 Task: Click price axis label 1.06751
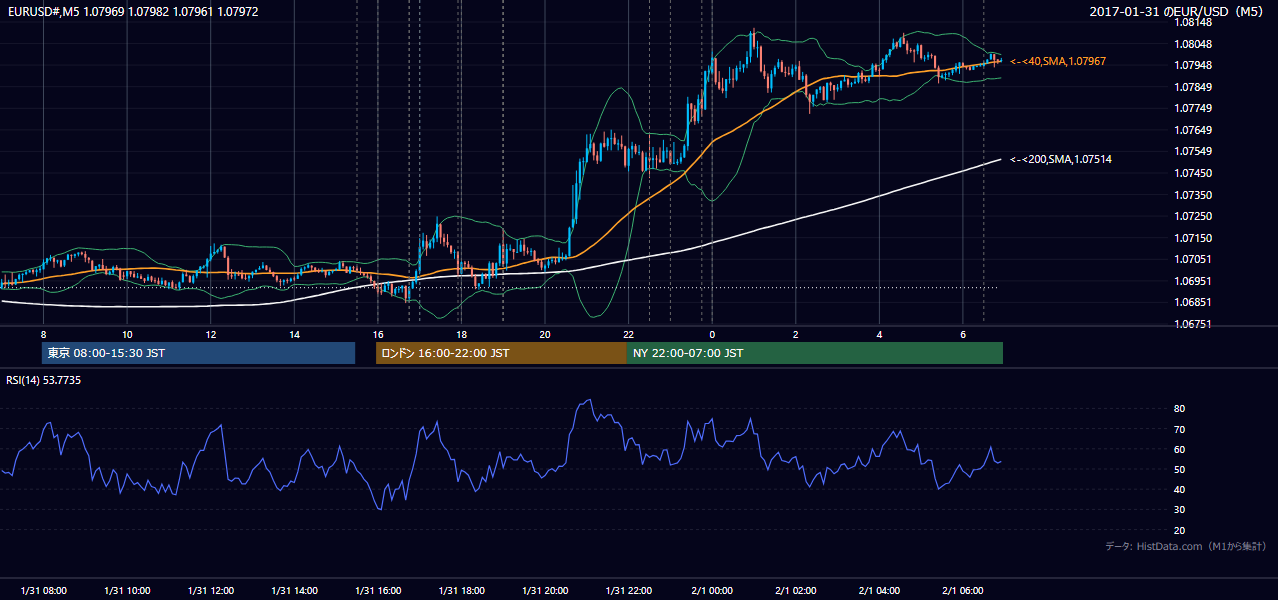tap(1195, 324)
